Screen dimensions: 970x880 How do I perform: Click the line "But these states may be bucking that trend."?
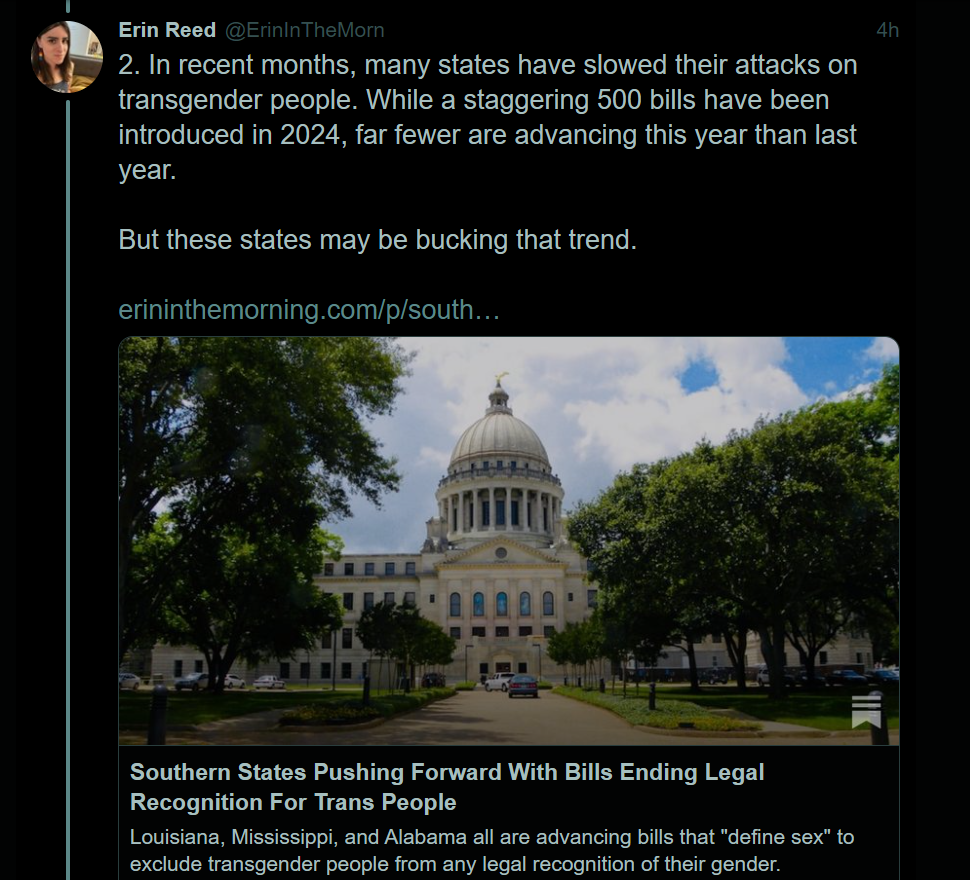(x=377, y=240)
